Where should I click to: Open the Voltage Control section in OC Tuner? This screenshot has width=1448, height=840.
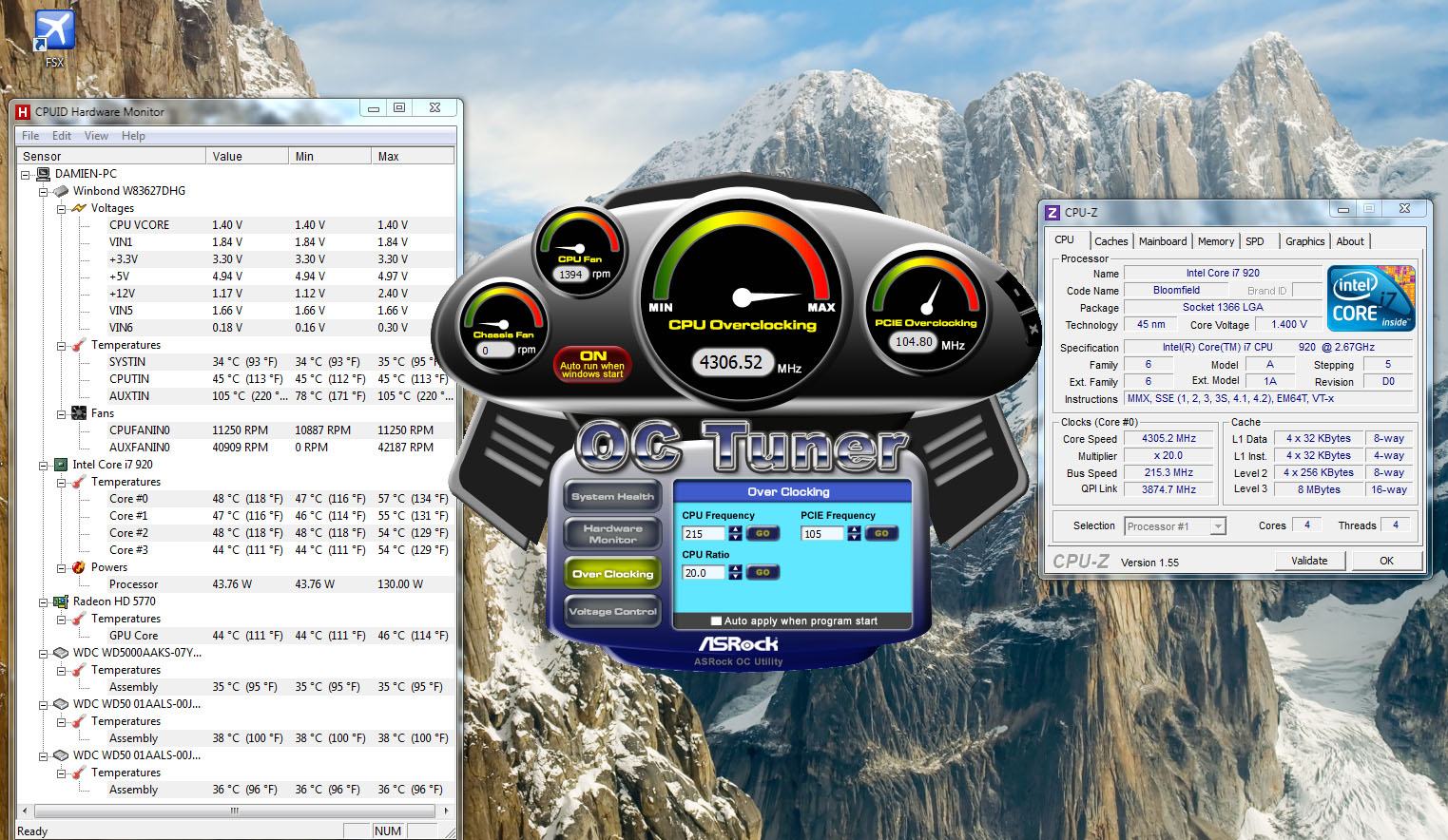(x=612, y=612)
